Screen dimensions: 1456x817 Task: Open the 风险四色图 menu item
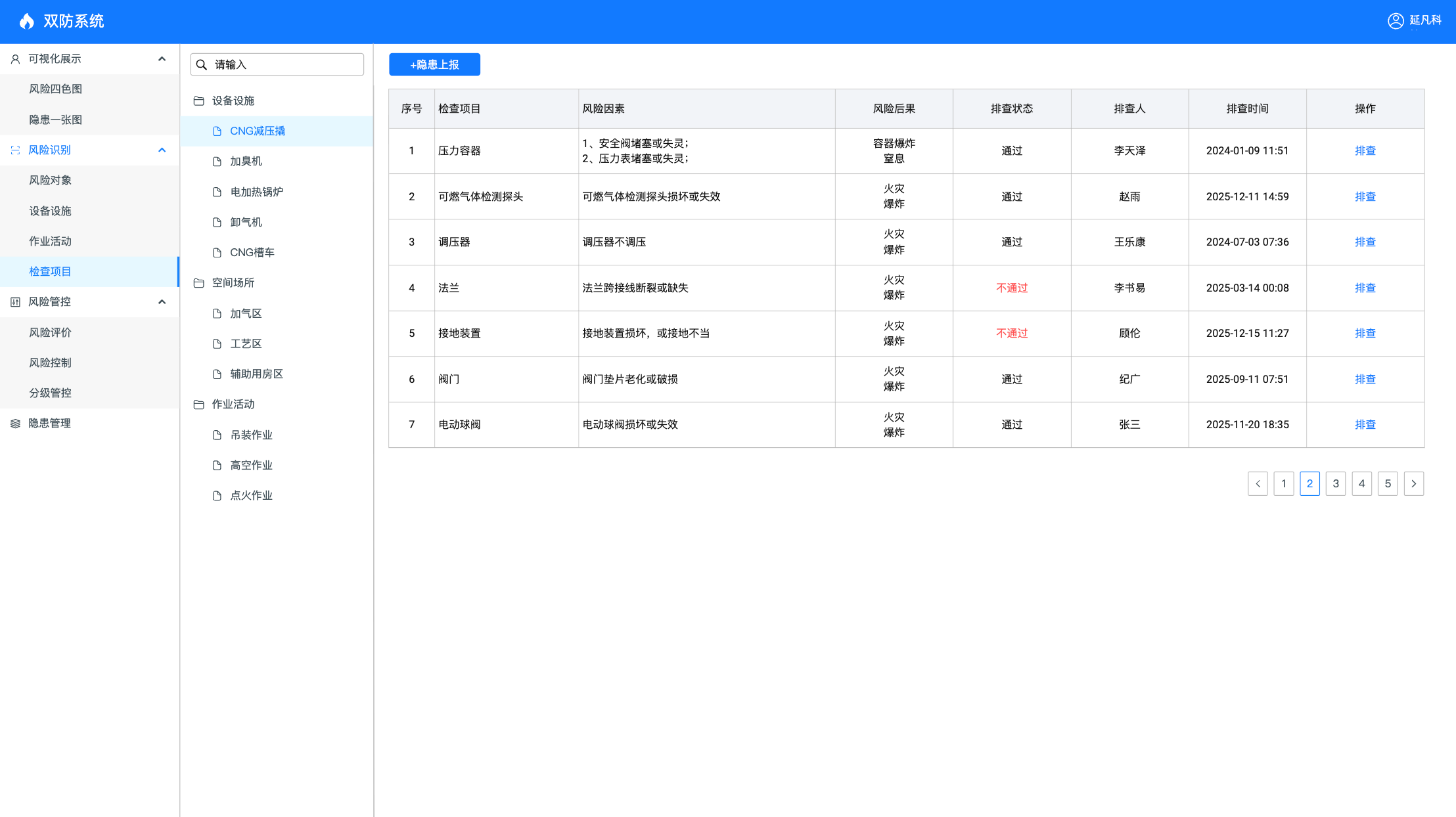55,89
